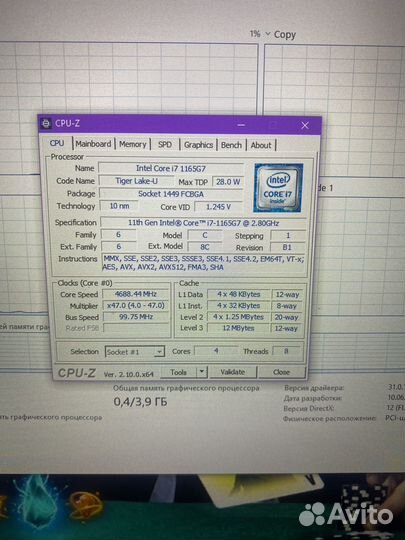
Task: Click the Instructions text box
Action: [x=203, y=263]
